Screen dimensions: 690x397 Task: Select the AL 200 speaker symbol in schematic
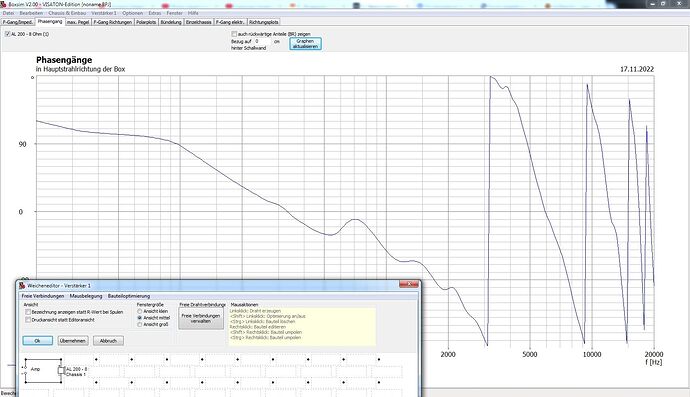coord(61,371)
